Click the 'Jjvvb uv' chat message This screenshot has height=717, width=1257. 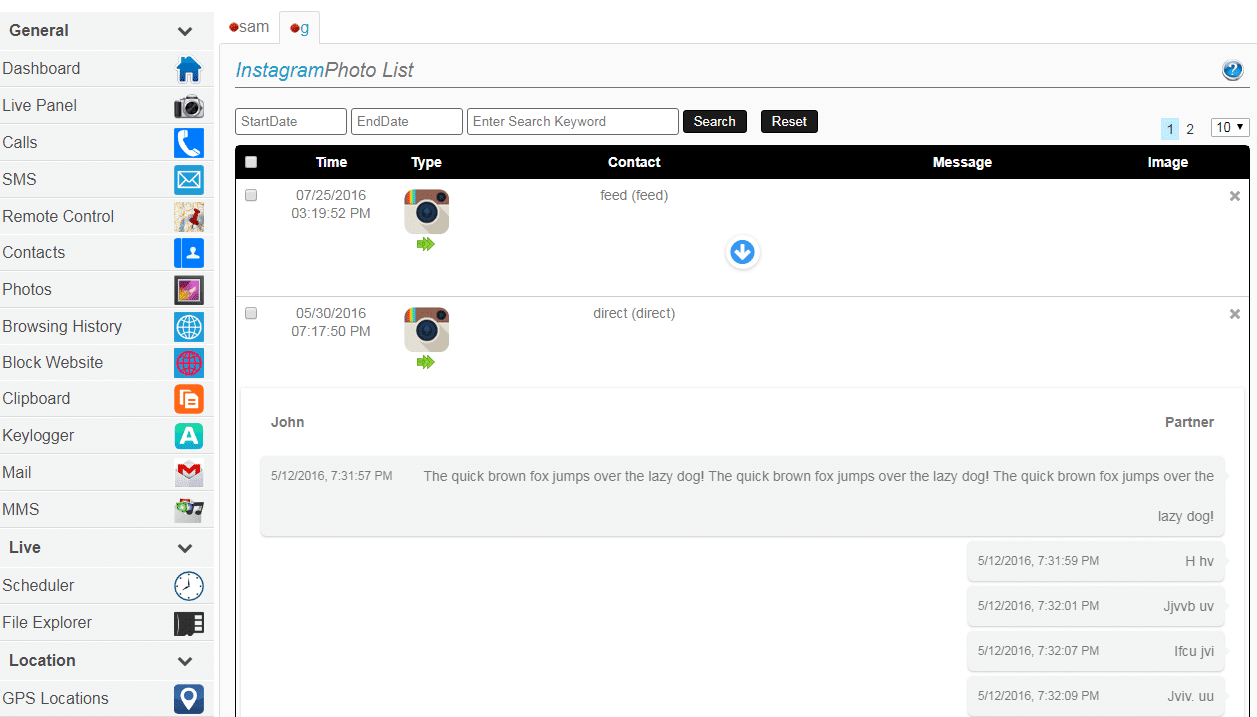pyautogui.click(x=1096, y=606)
